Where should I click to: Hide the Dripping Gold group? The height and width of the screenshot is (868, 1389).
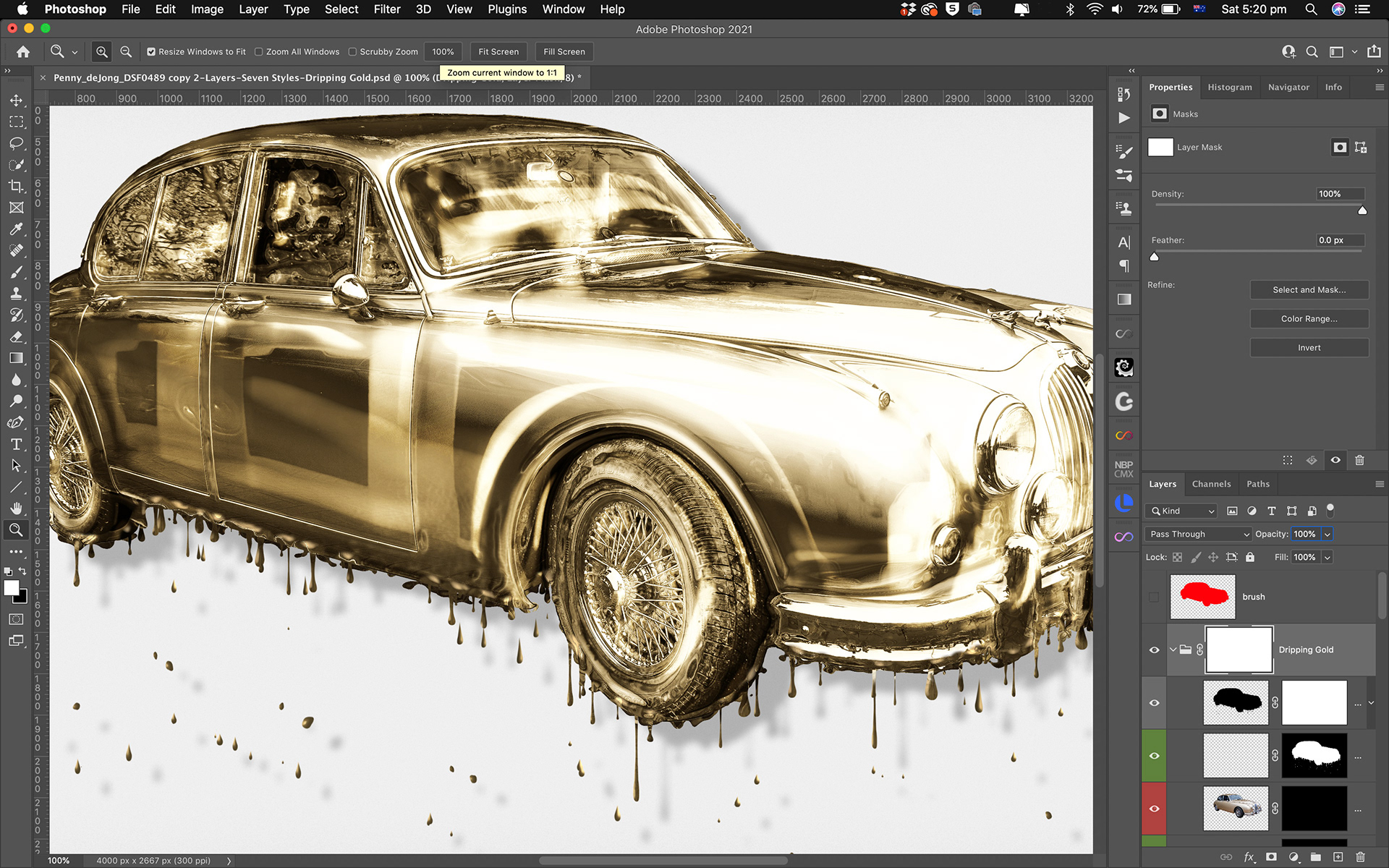coord(1154,650)
